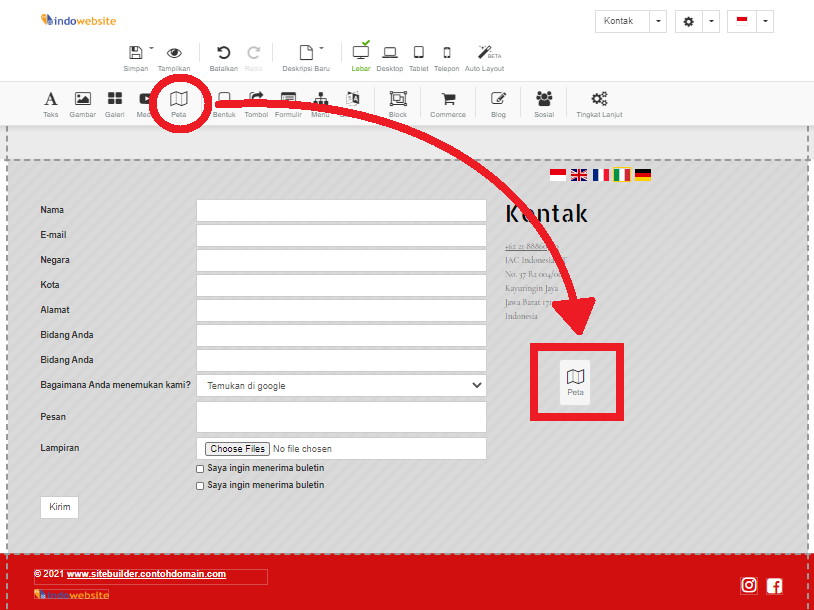Expand 'Temukan di google' select box
This screenshot has height=610, width=814.
341,385
